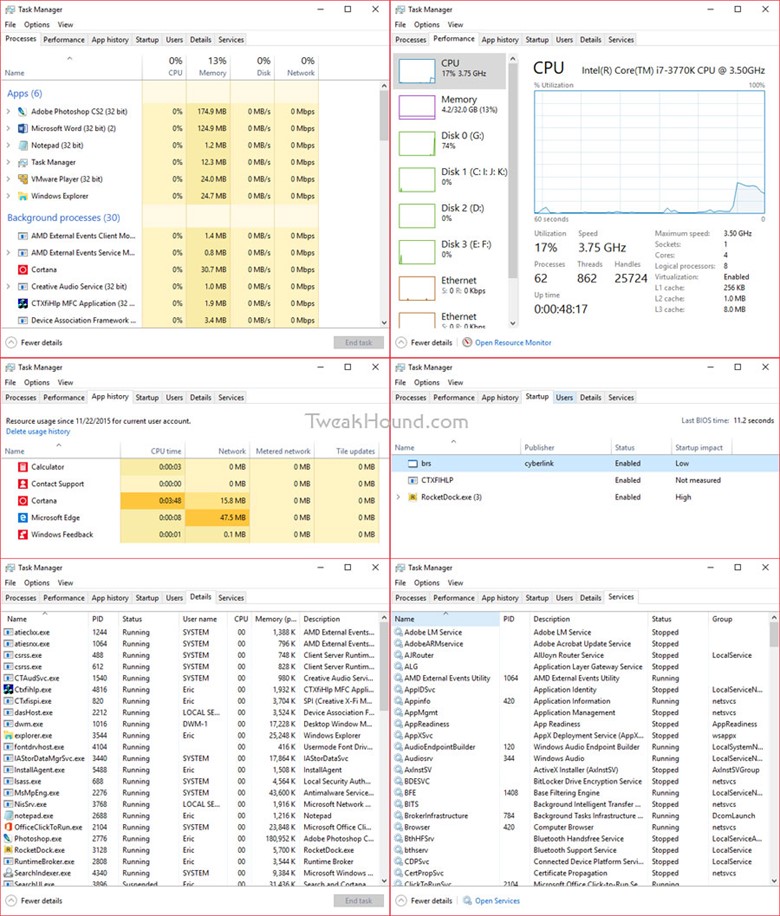Sort App history by the CPU time column
Viewport: 780px width, 916px height.
tap(152, 451)
